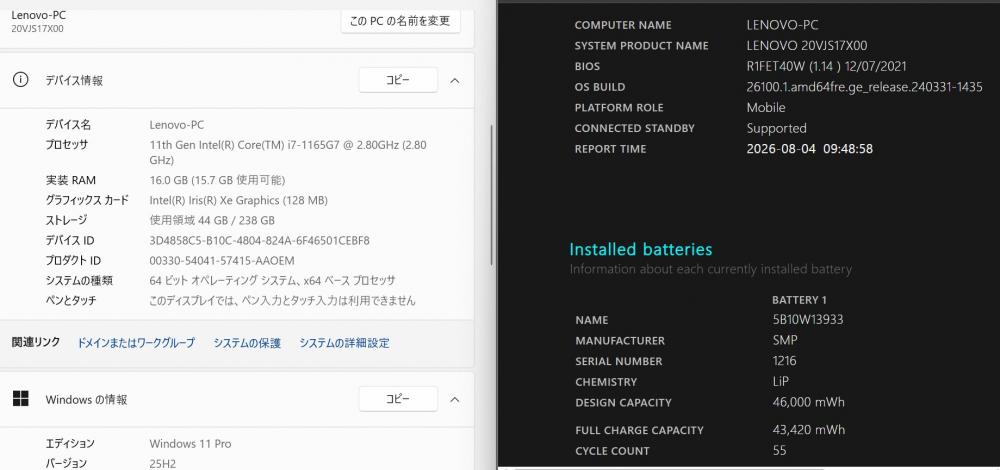Click the Windows logo icon beside Windows の情報
Image resolution: width=1000 pixels, height=470 pixels.
click(20, 399)
